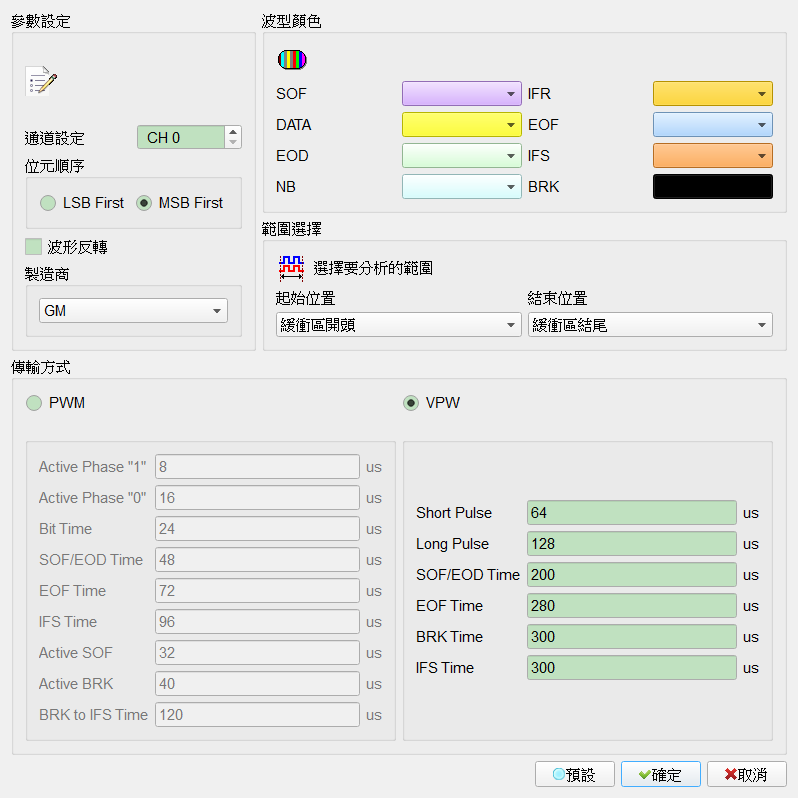Select LSB First bit order
Image resolution: width=798 pixels, height=798 pixels.
pyautogui.click(x=82, y=203)
